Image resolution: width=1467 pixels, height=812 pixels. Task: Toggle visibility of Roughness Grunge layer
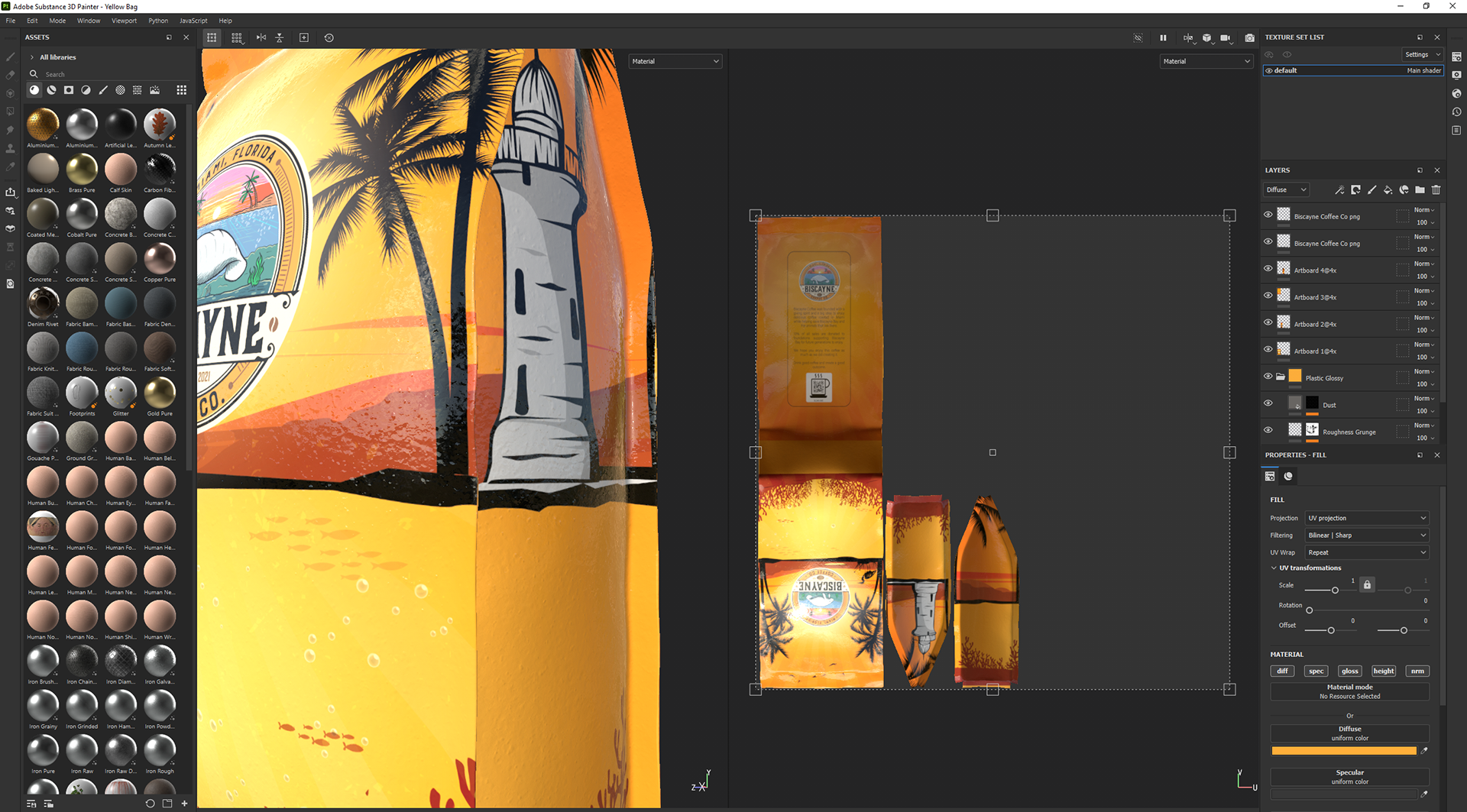coord(1268,429)
